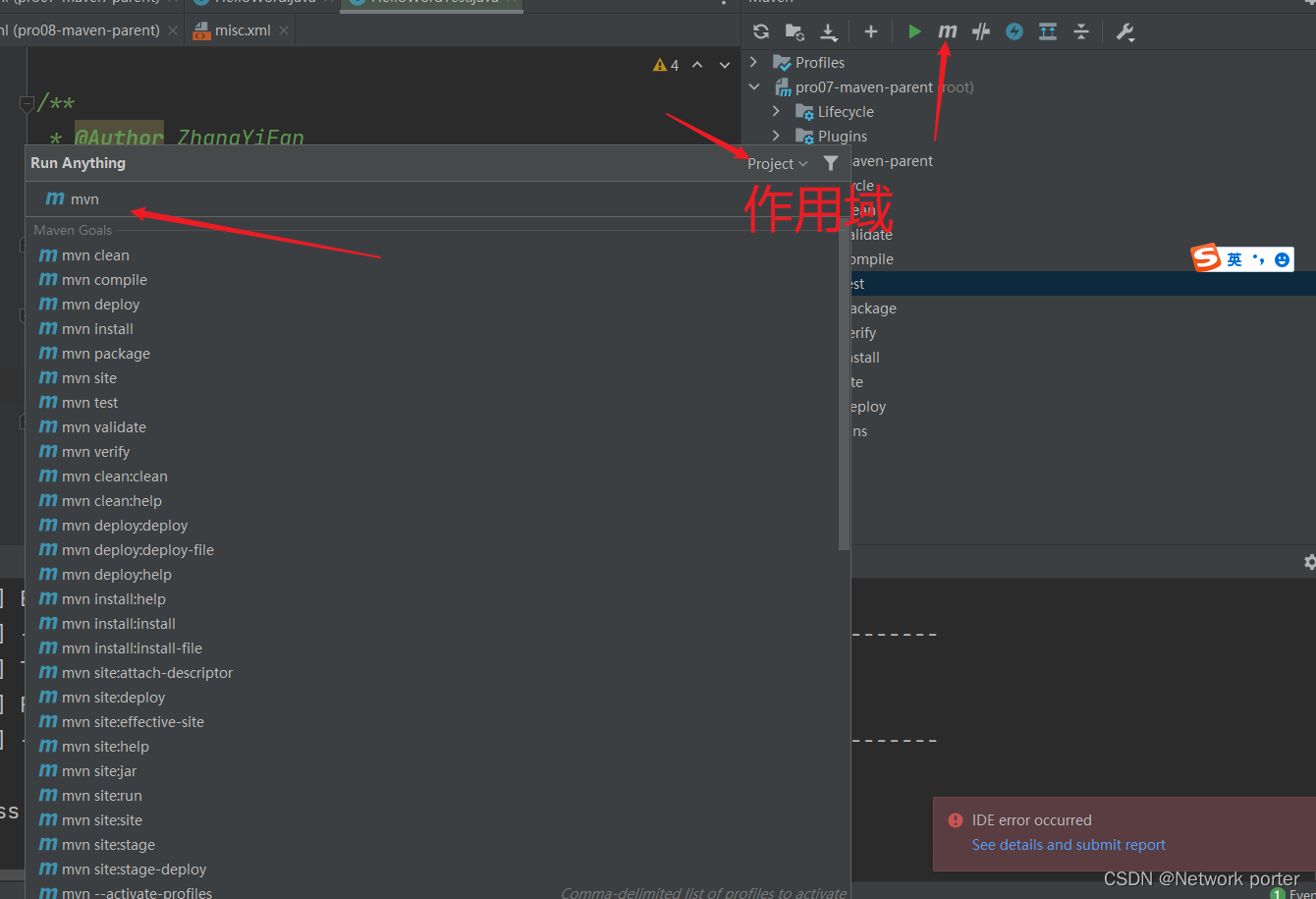
Task: Expand the Profiles node in Maven tree
Action: tap(753, 62)
